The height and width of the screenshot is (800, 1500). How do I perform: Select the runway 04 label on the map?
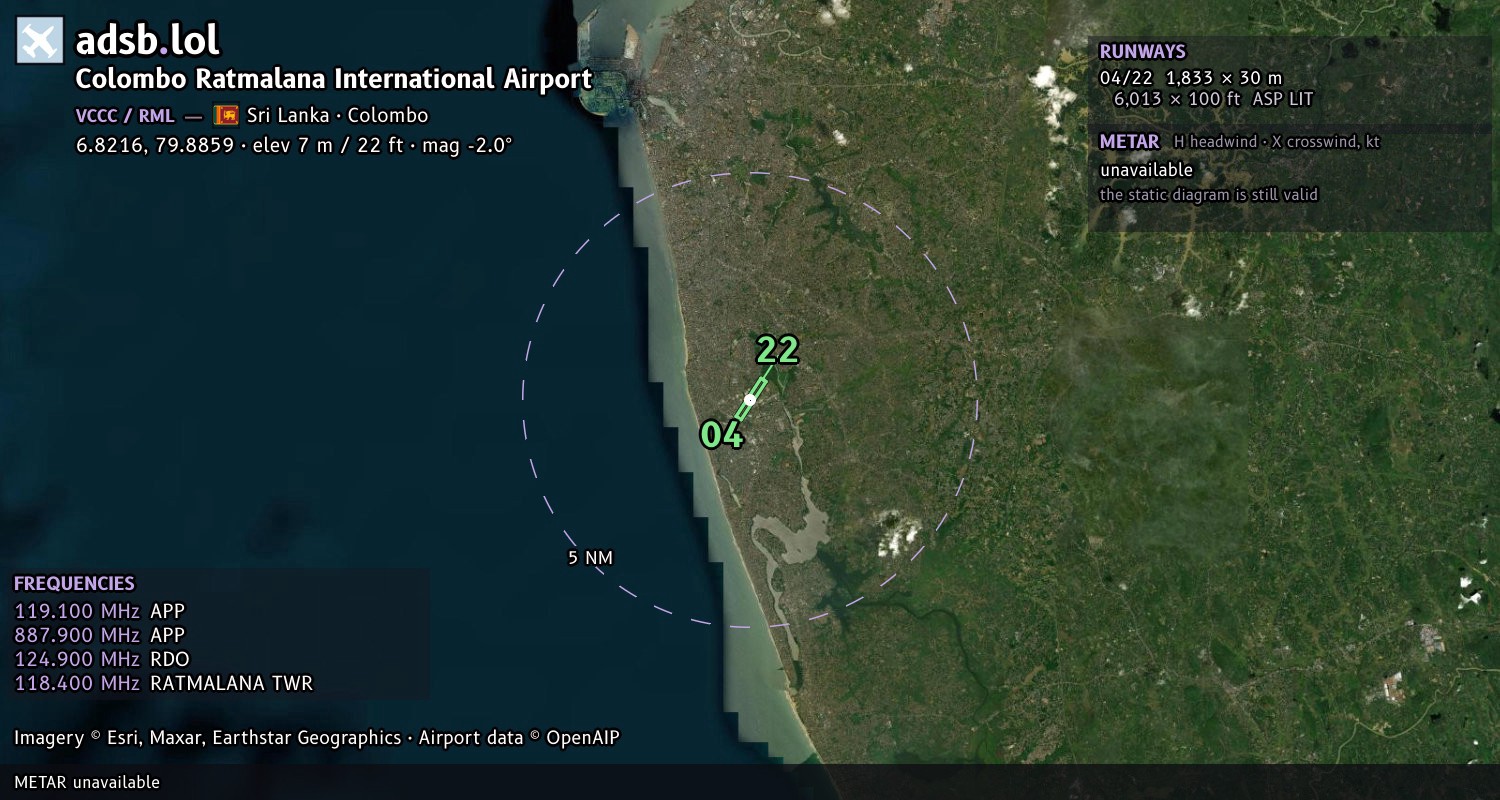tap(721, 434)
